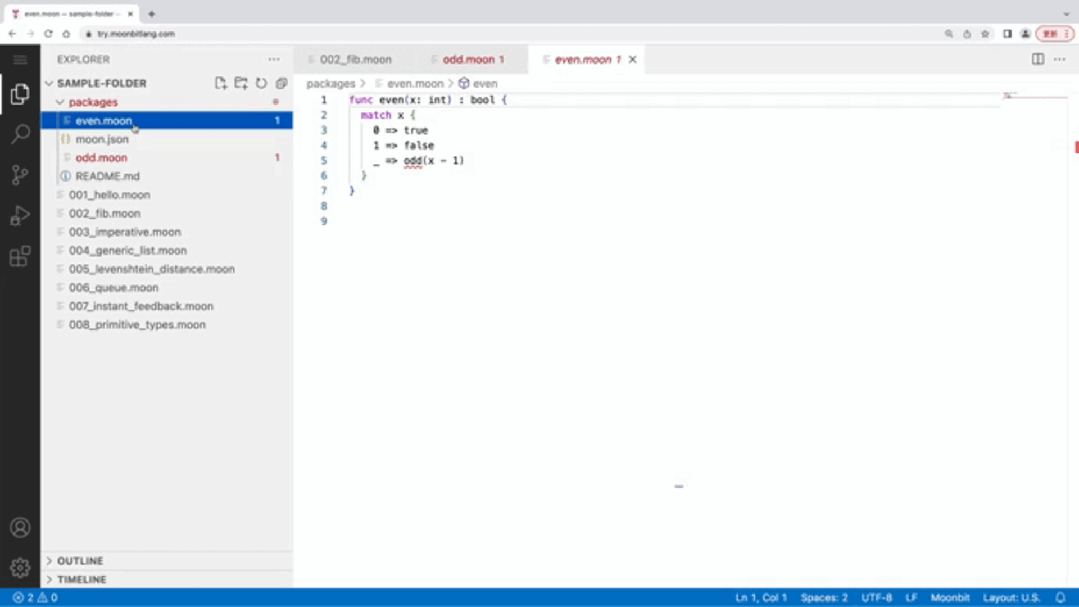
Task: Expand the TIMELINE panel
Action: (82, 579)
